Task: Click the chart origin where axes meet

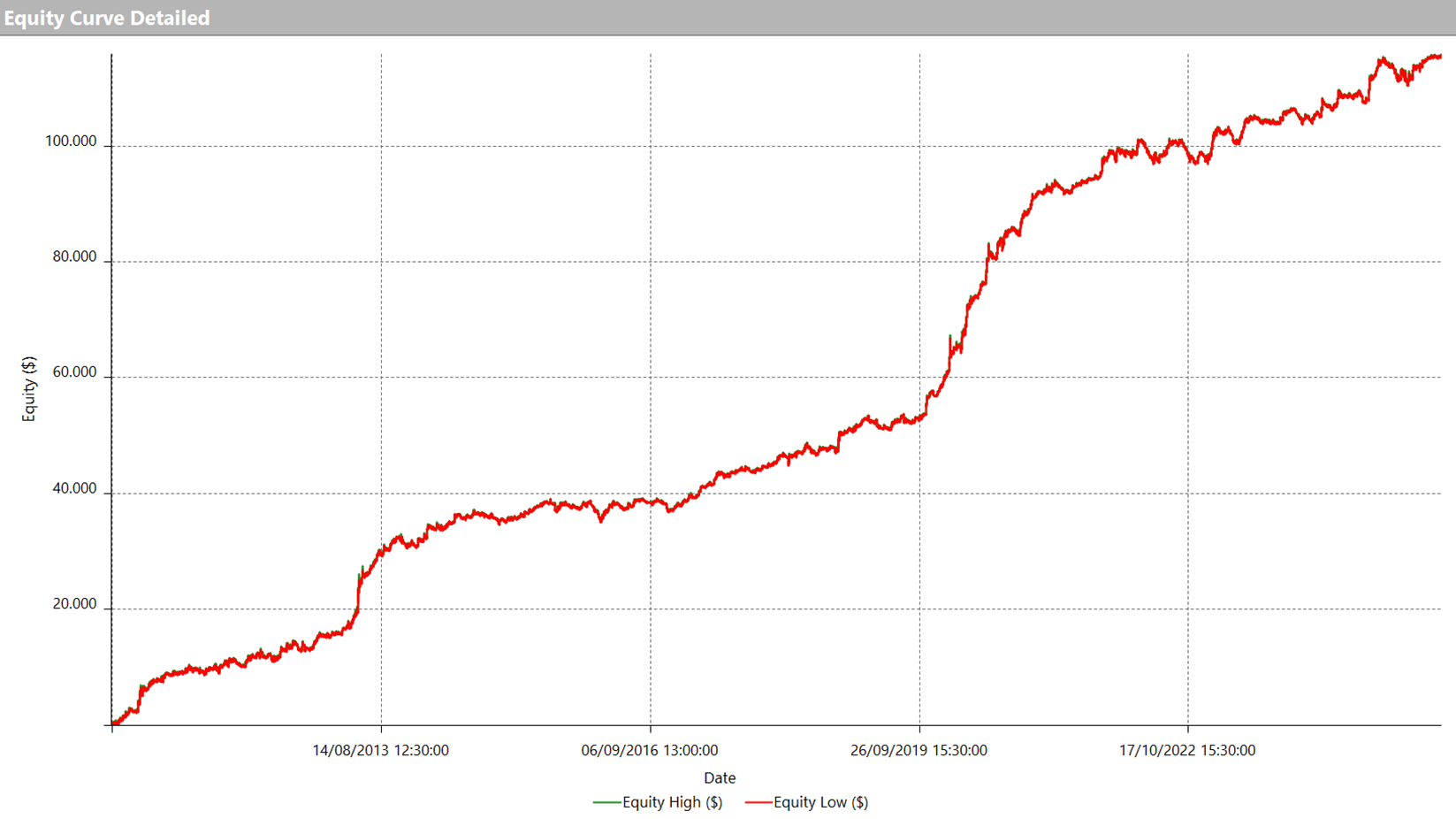Action: [111, 725]
